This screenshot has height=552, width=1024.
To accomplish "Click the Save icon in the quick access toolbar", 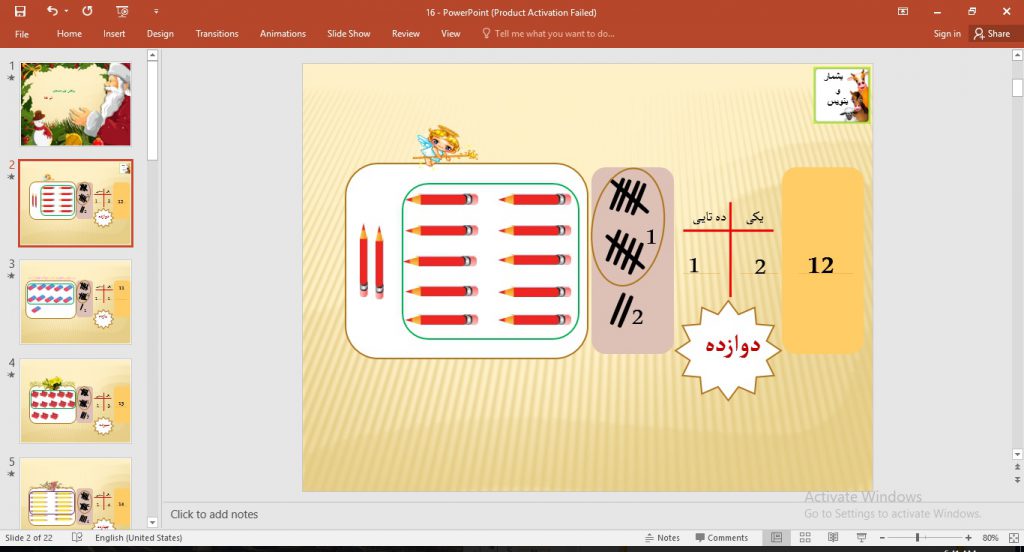I will [20, 12].
